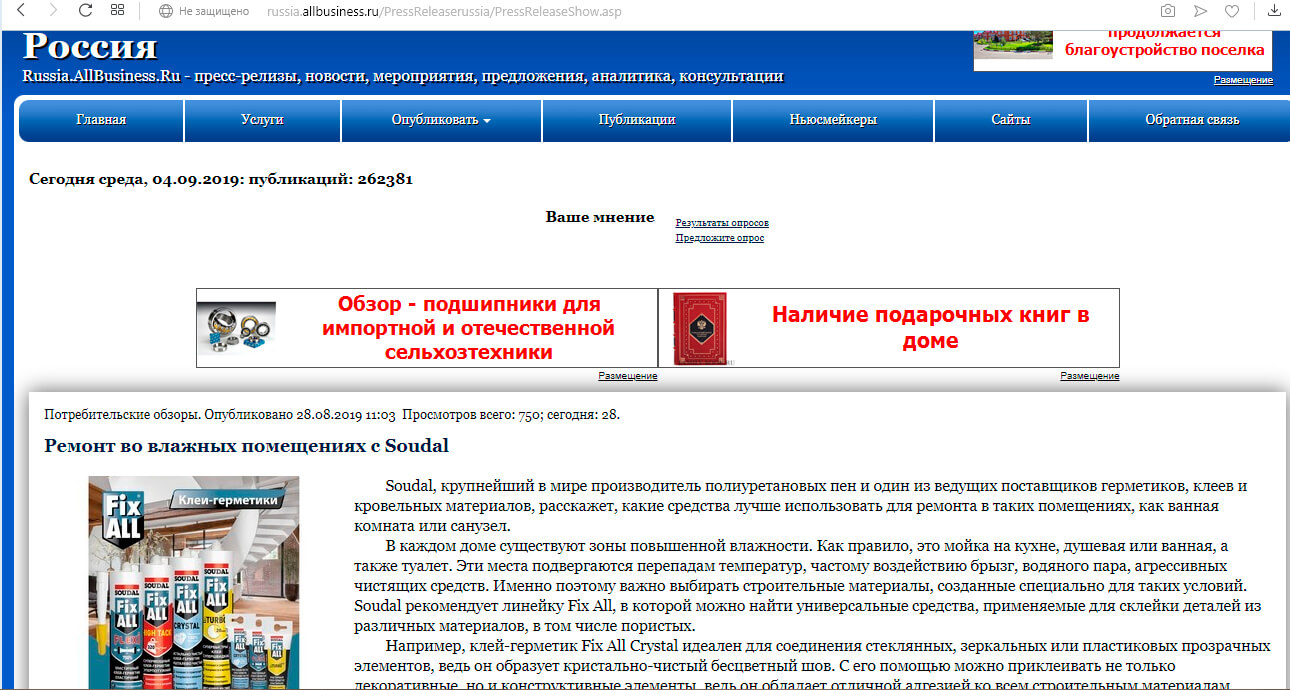Click Размещение link under gift books banner
1290x690 pixels.
pyautogui.click(x=1089, y=376)
